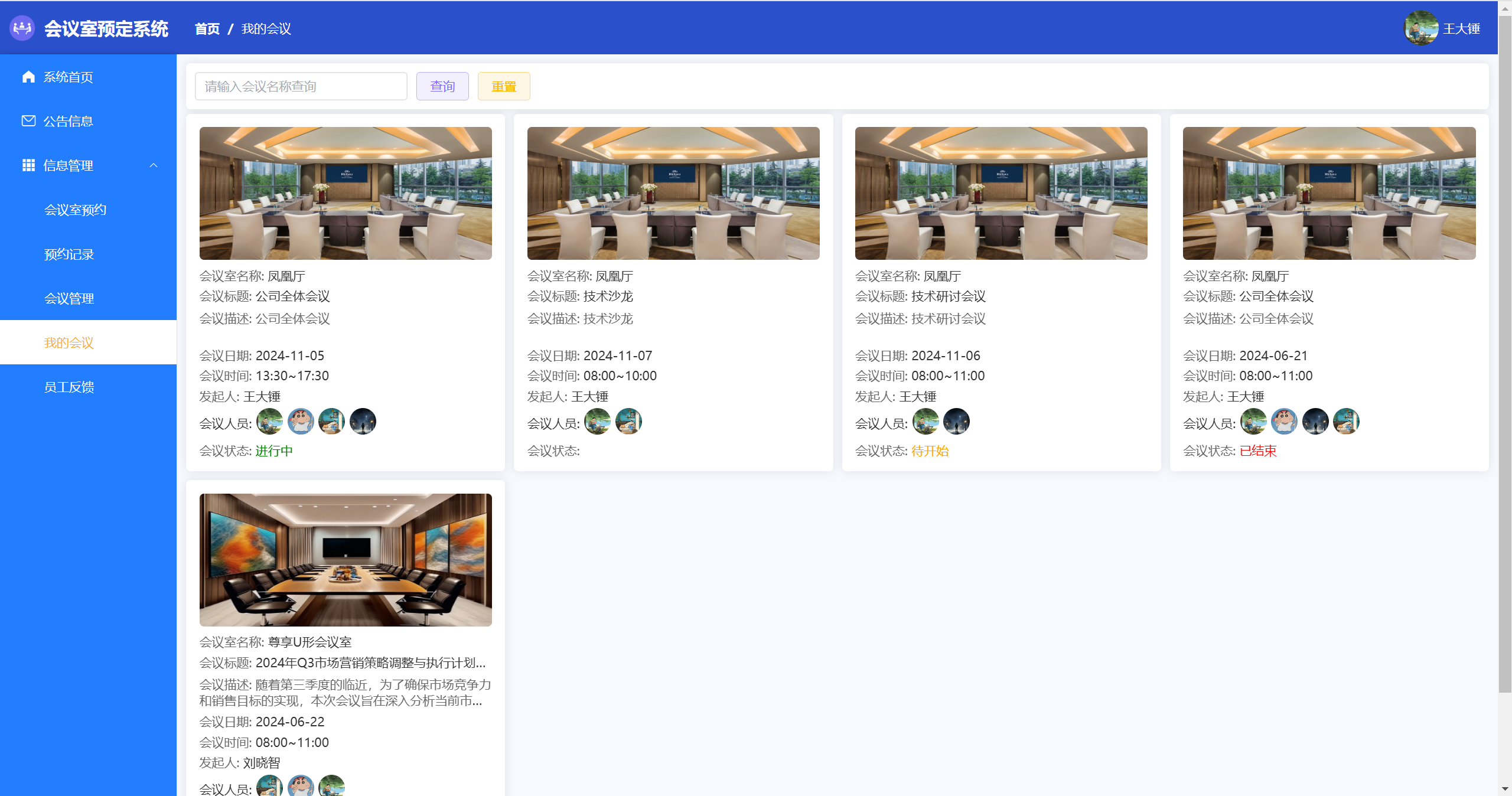Focus the meeting name search input
The image size is (1512, 796).
point(301,86)
